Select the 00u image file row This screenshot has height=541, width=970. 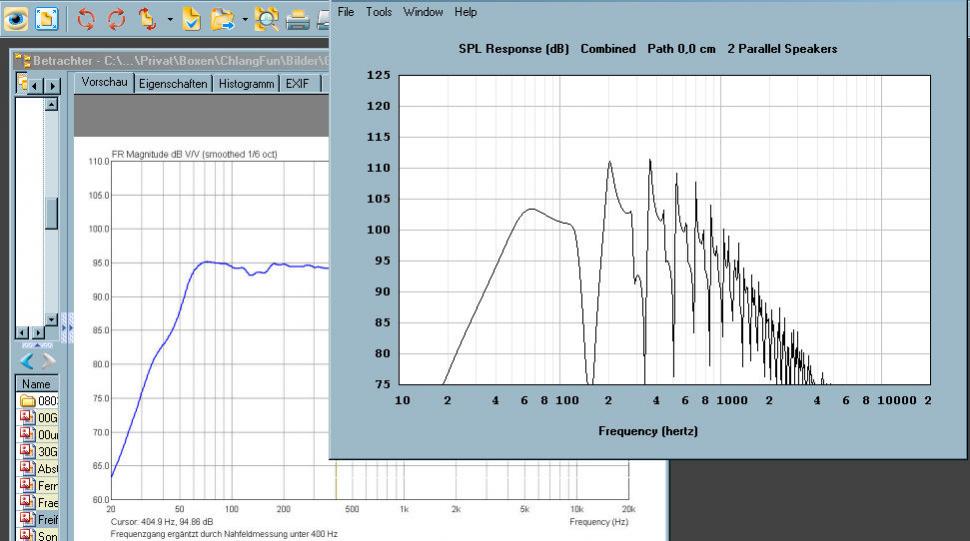[38, 435]
